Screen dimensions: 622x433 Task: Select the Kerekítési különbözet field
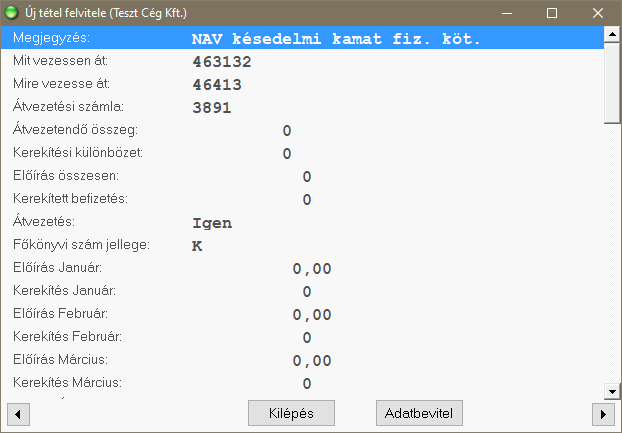[x=286, y=154]
